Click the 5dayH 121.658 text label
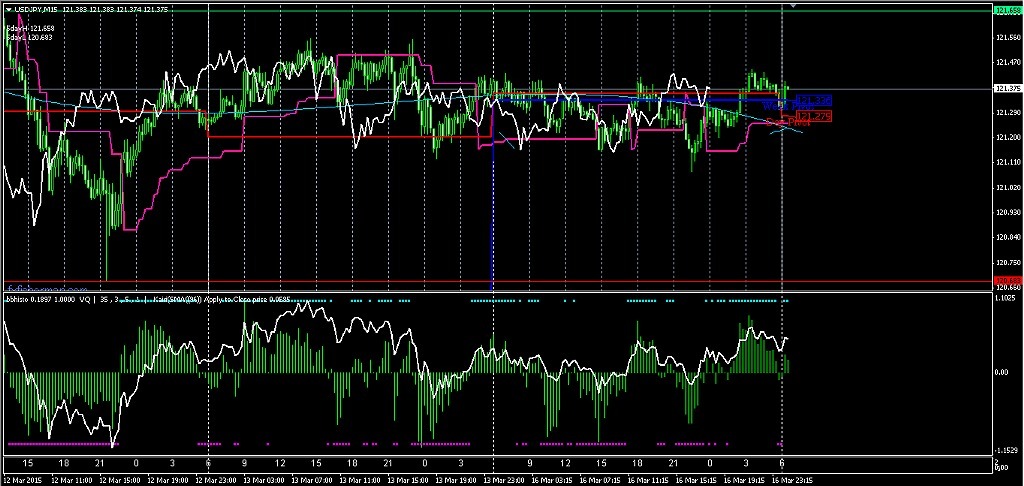 tap(29, 29)
